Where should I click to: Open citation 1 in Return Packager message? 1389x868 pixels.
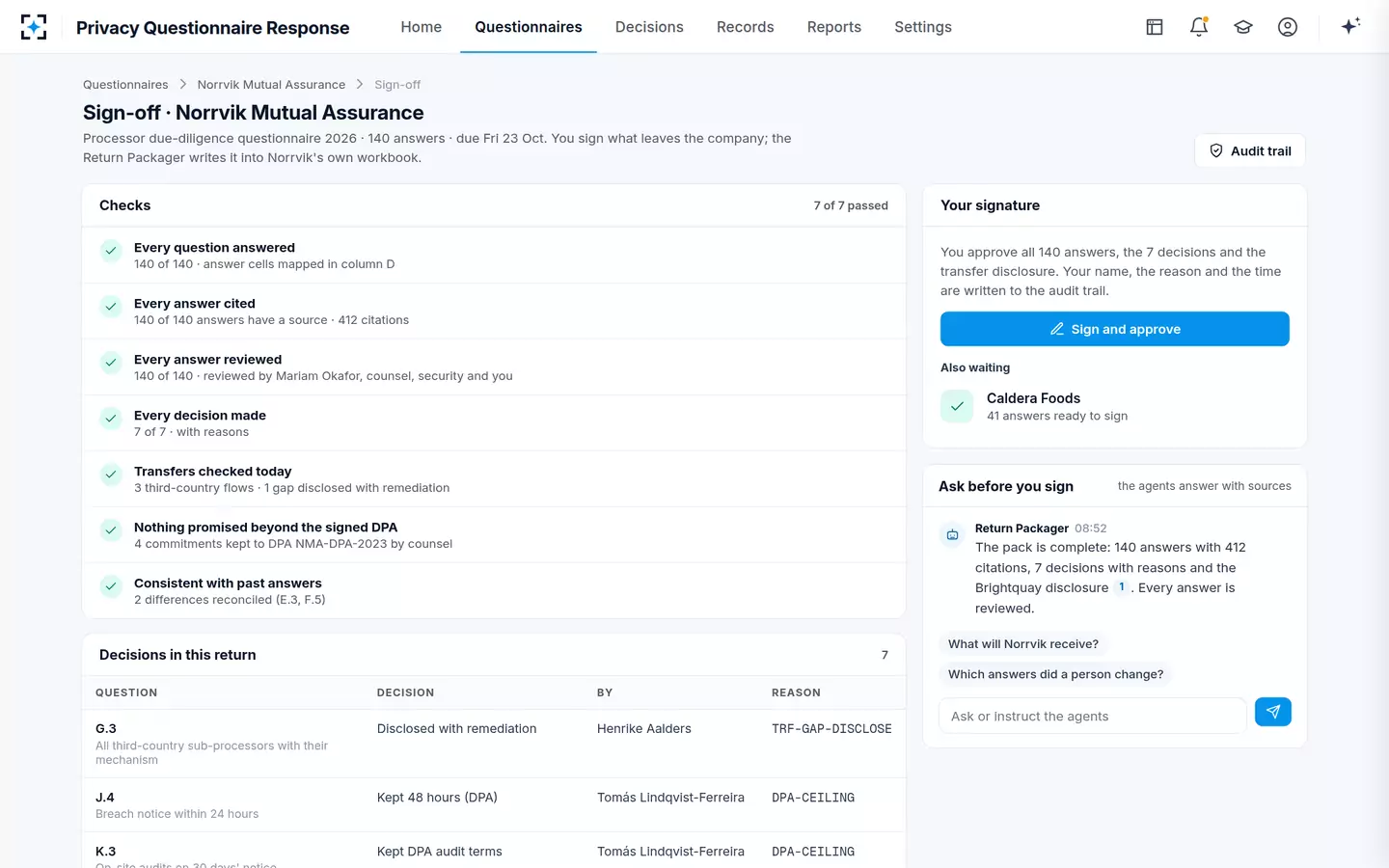tap(1121, 587)
